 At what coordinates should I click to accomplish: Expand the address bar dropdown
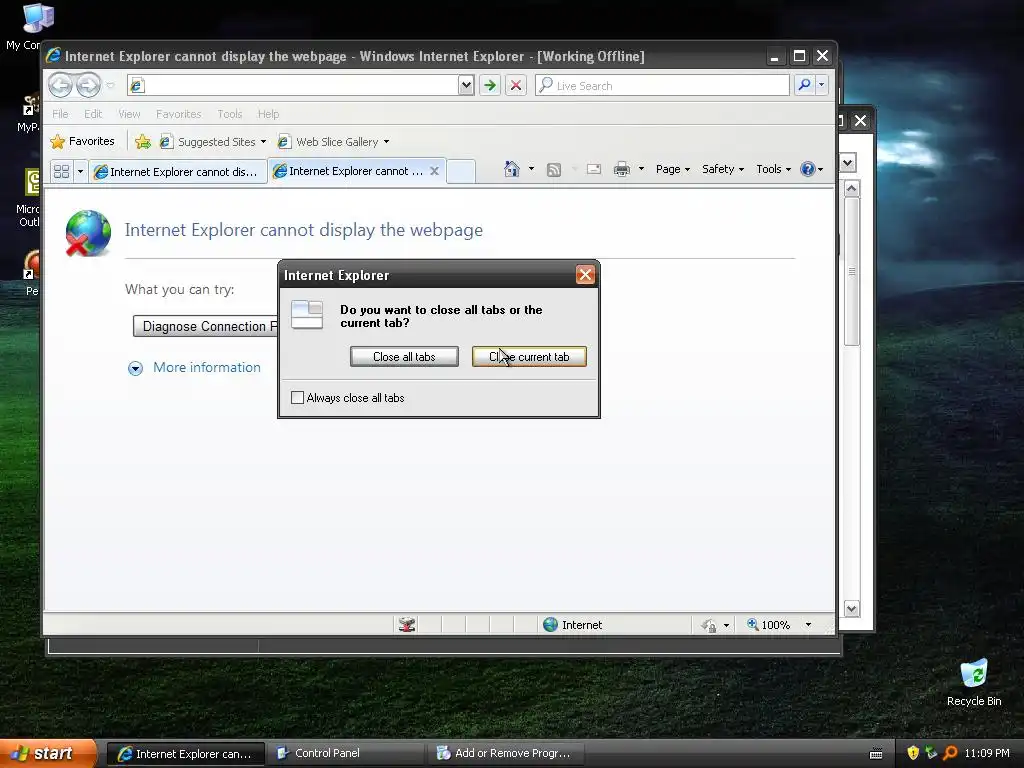[x=466, y=85]
